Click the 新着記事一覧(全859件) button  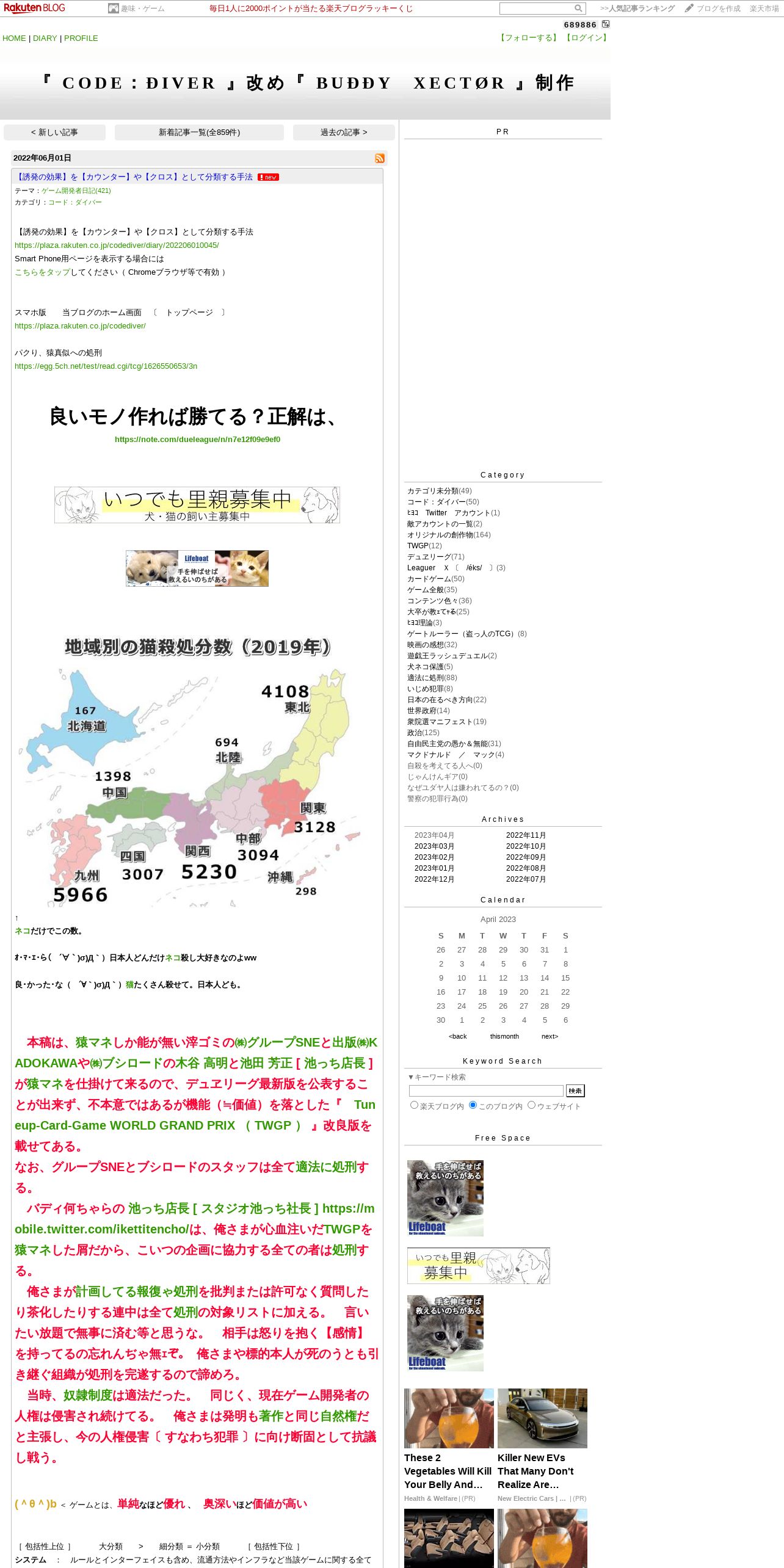199,132
